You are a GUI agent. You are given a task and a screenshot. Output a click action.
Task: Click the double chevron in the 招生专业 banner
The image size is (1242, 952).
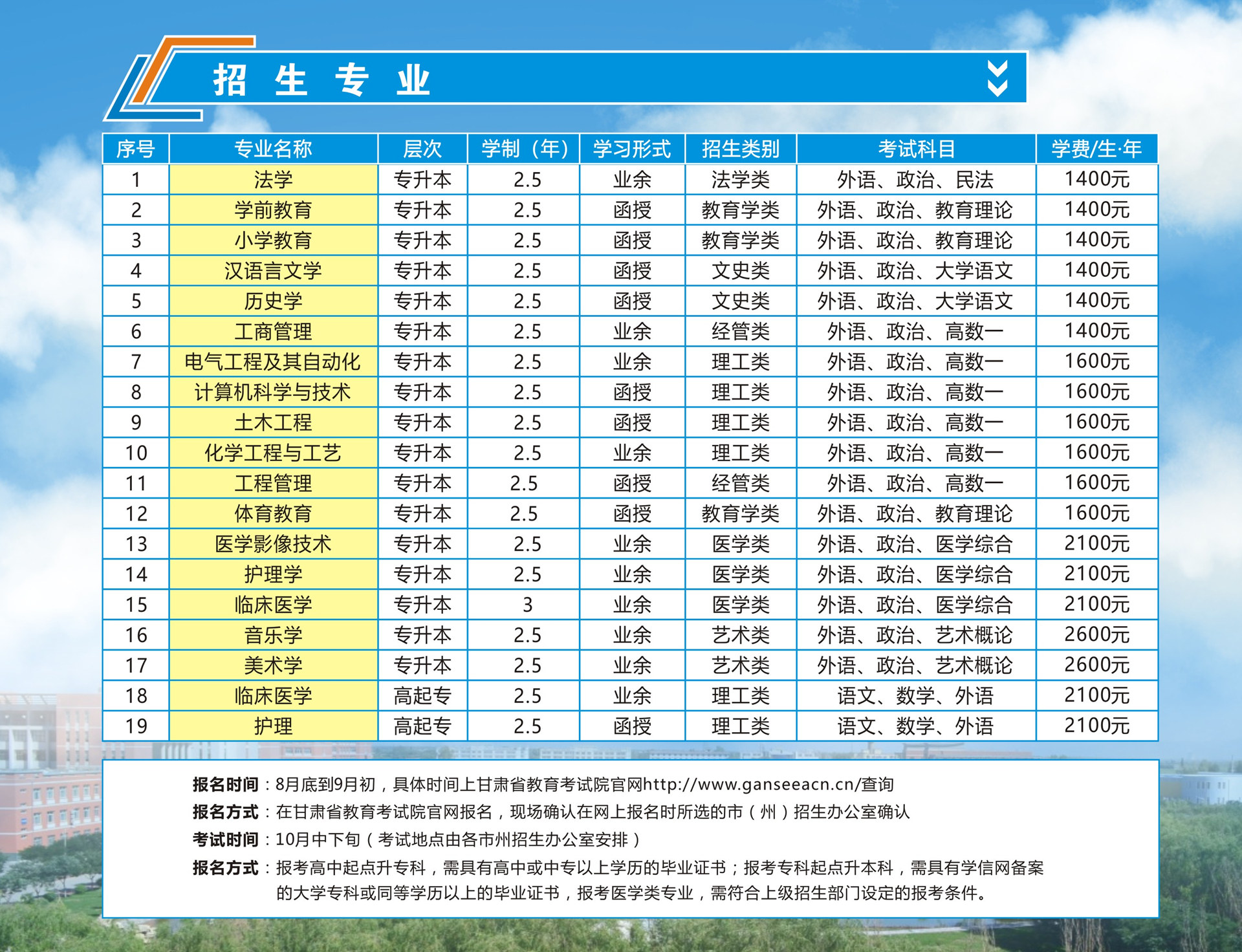(997, 79)
